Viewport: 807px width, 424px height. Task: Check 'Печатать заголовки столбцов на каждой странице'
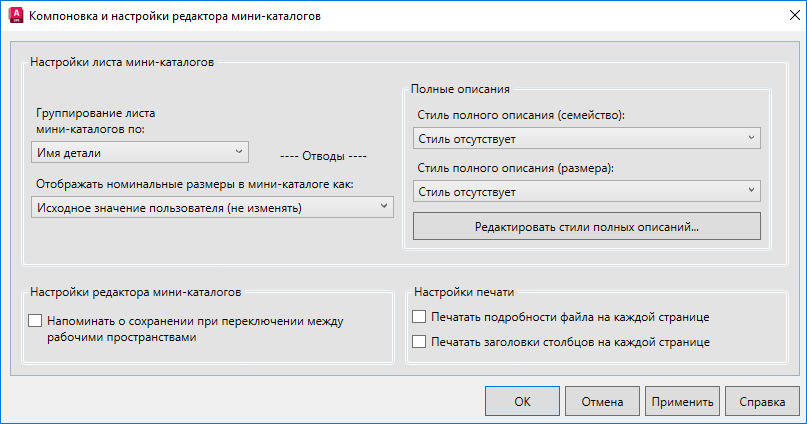[x=420, y=342]
